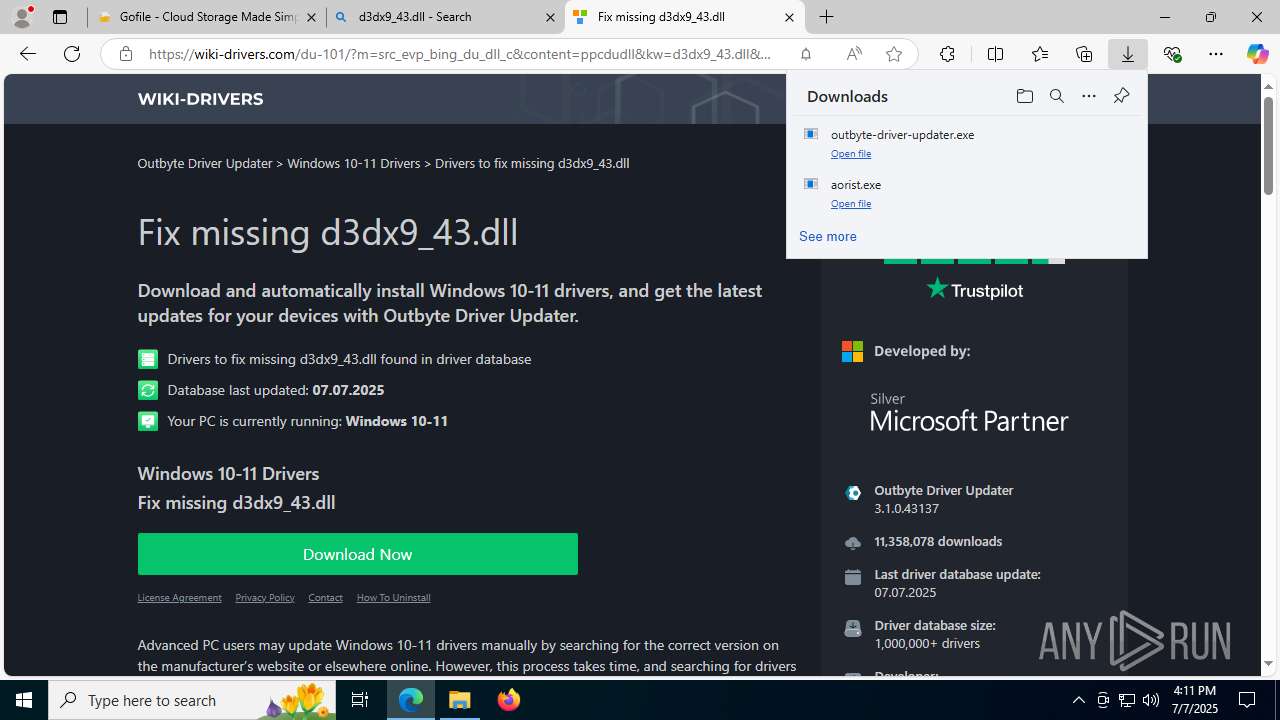Open Windows 10-11 Drivers breadcrumb link

pos(353,163)
